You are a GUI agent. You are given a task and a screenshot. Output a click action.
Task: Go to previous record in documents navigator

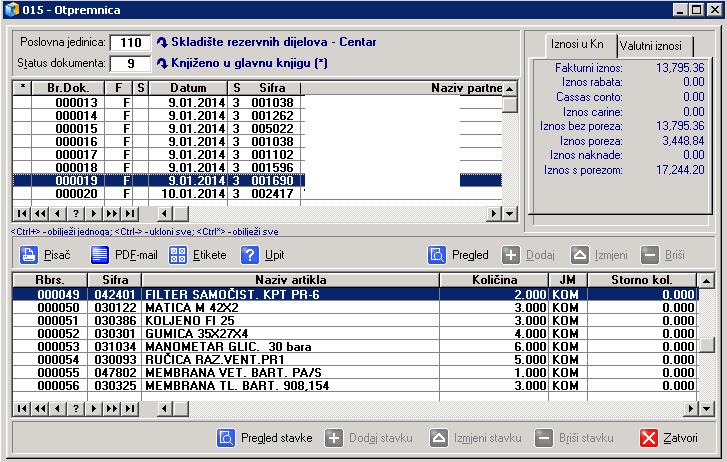tap(57, 213)
